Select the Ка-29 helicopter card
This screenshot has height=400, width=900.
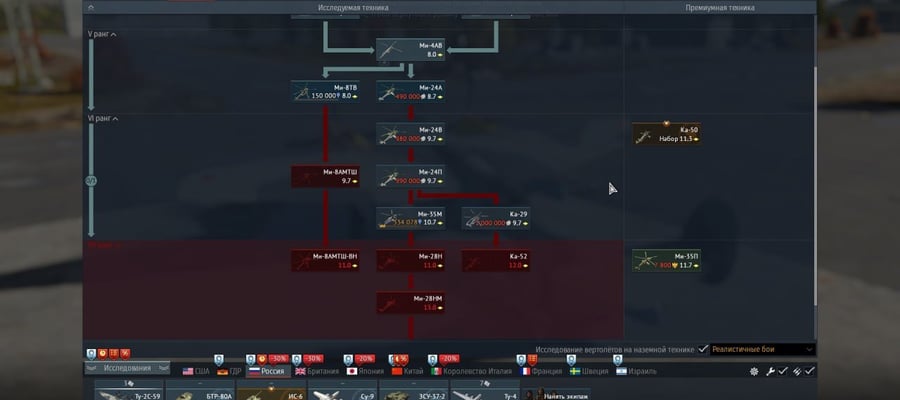coord(496,218)
